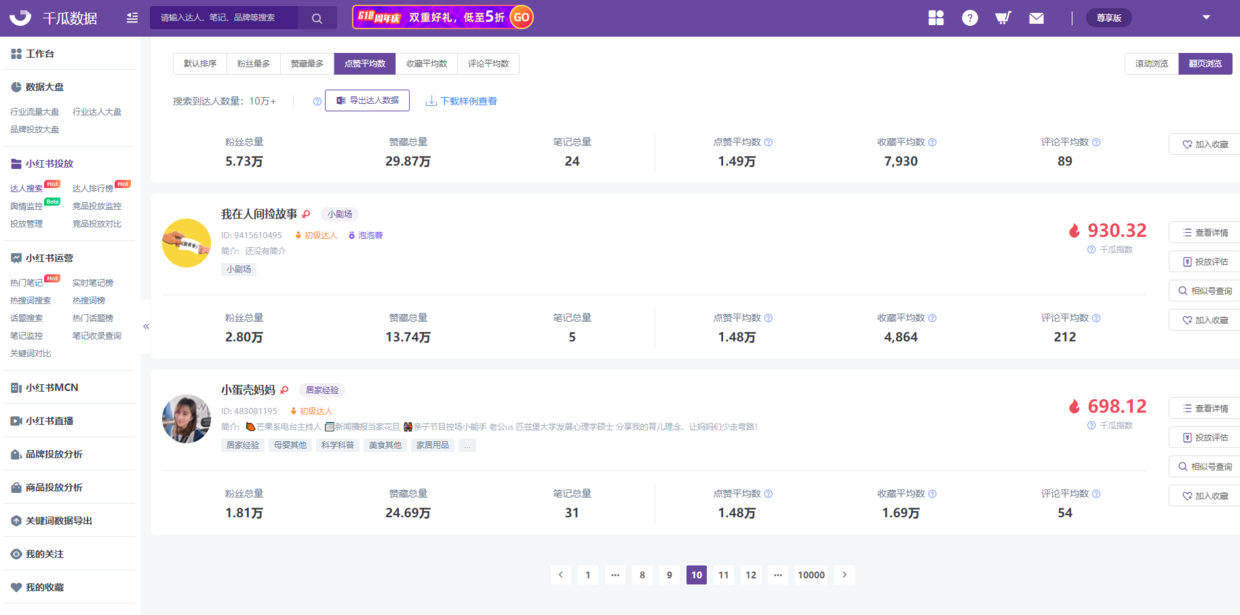Image resolution: width=1240 pixels, height=615 pixels.
Task: Click the search magnifier icon in header
Action: coord(317,18)
